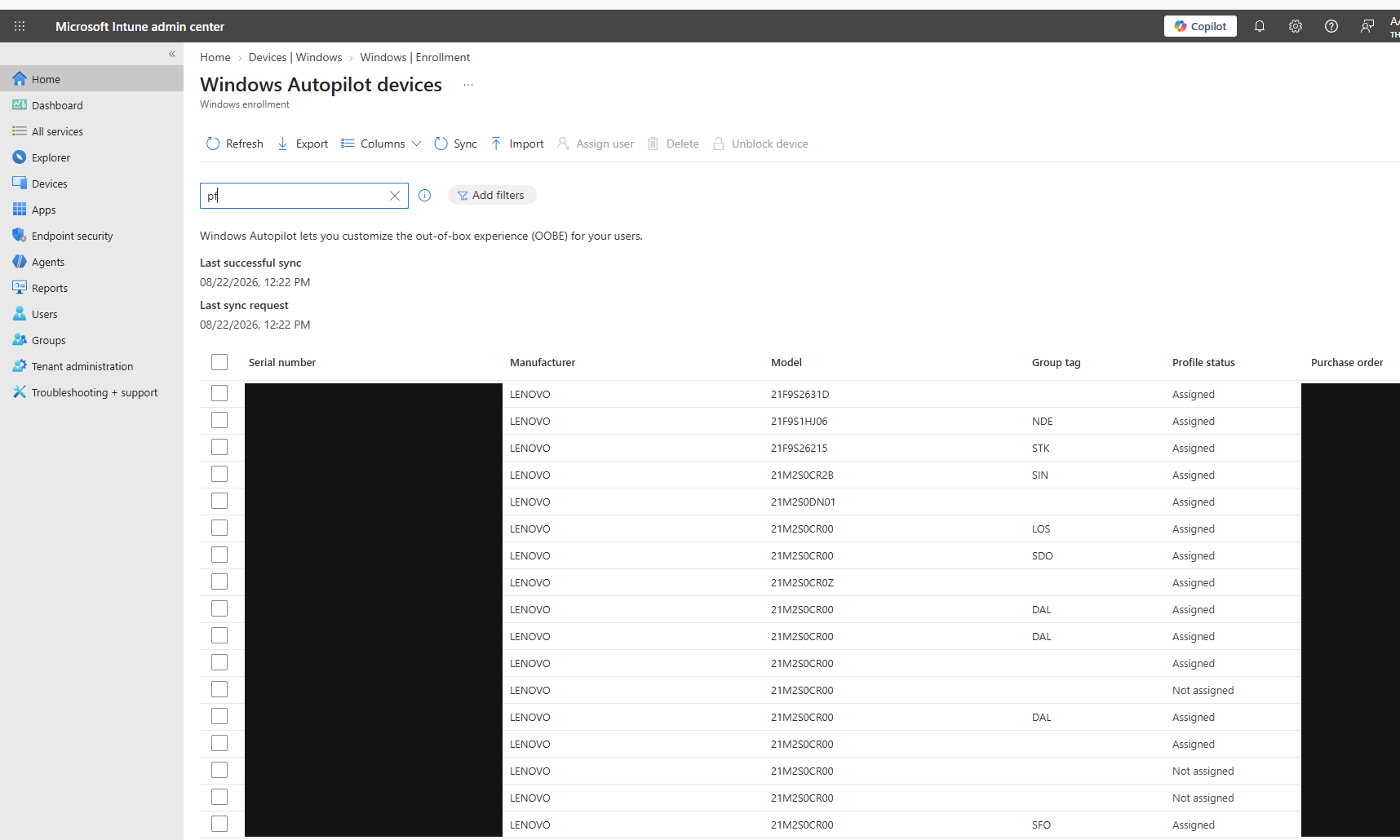Expand the Columns dropdown
This screenshot has width=1400, height=840.
381,144
